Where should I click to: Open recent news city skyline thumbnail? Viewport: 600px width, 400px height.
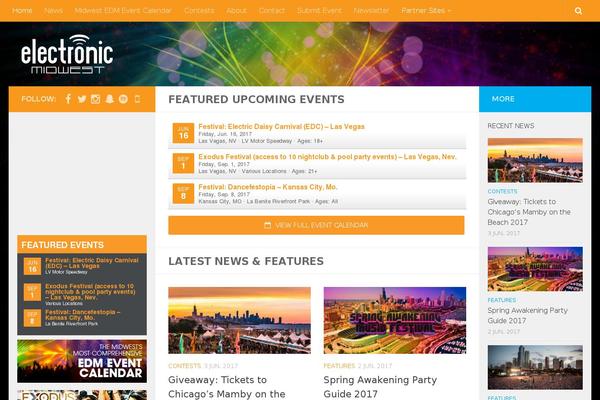[535, 367]
